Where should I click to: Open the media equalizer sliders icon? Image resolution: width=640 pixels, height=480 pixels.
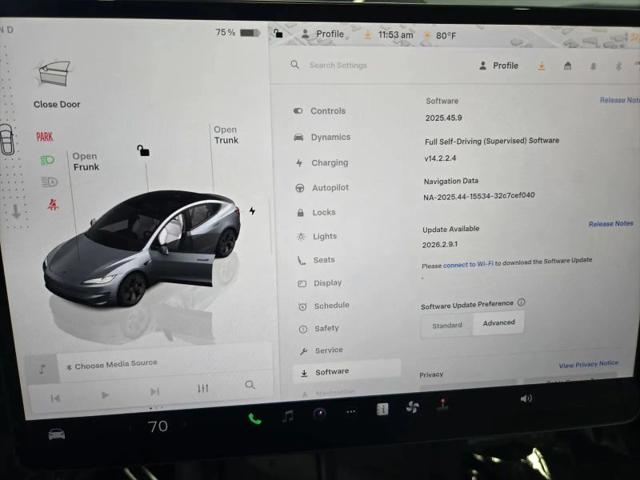click(203, 388)
